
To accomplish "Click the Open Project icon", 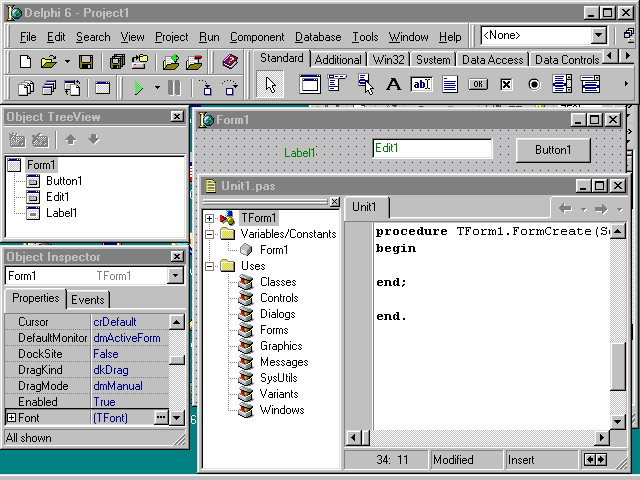I will [140, 62].
